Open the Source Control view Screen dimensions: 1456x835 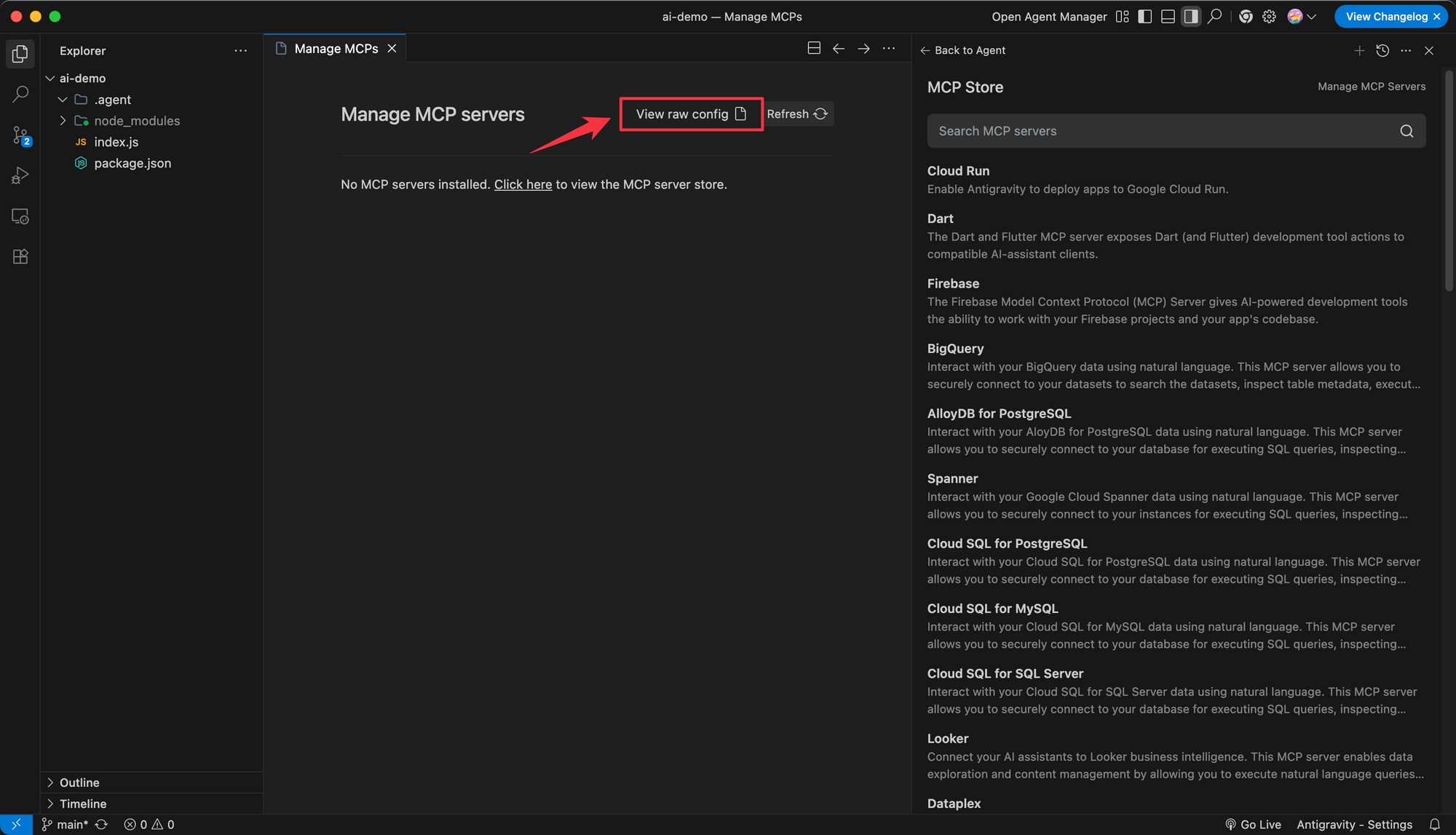pyautogui.click(x=20, y=135)
